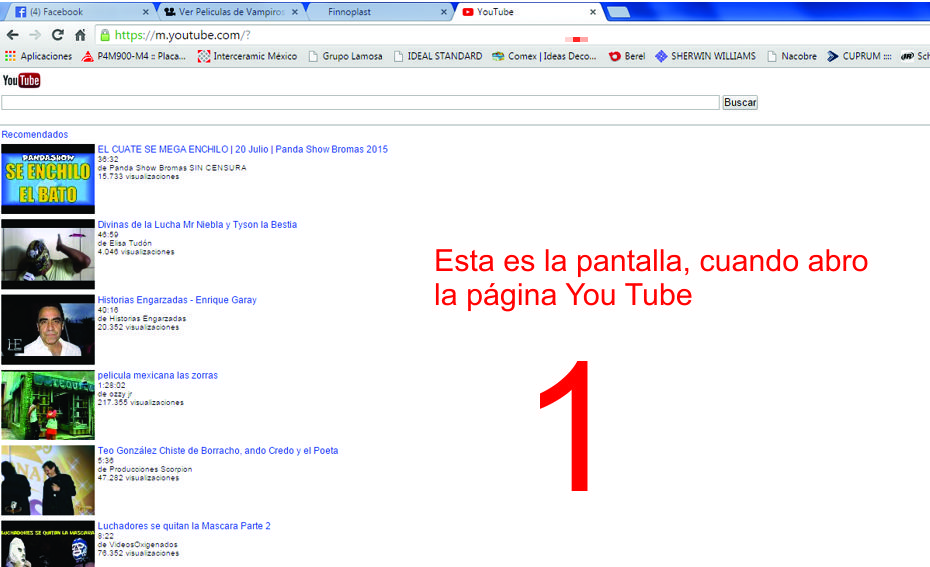Open Historias Engarzadas - Enrique Garay title

click(177, 300)
